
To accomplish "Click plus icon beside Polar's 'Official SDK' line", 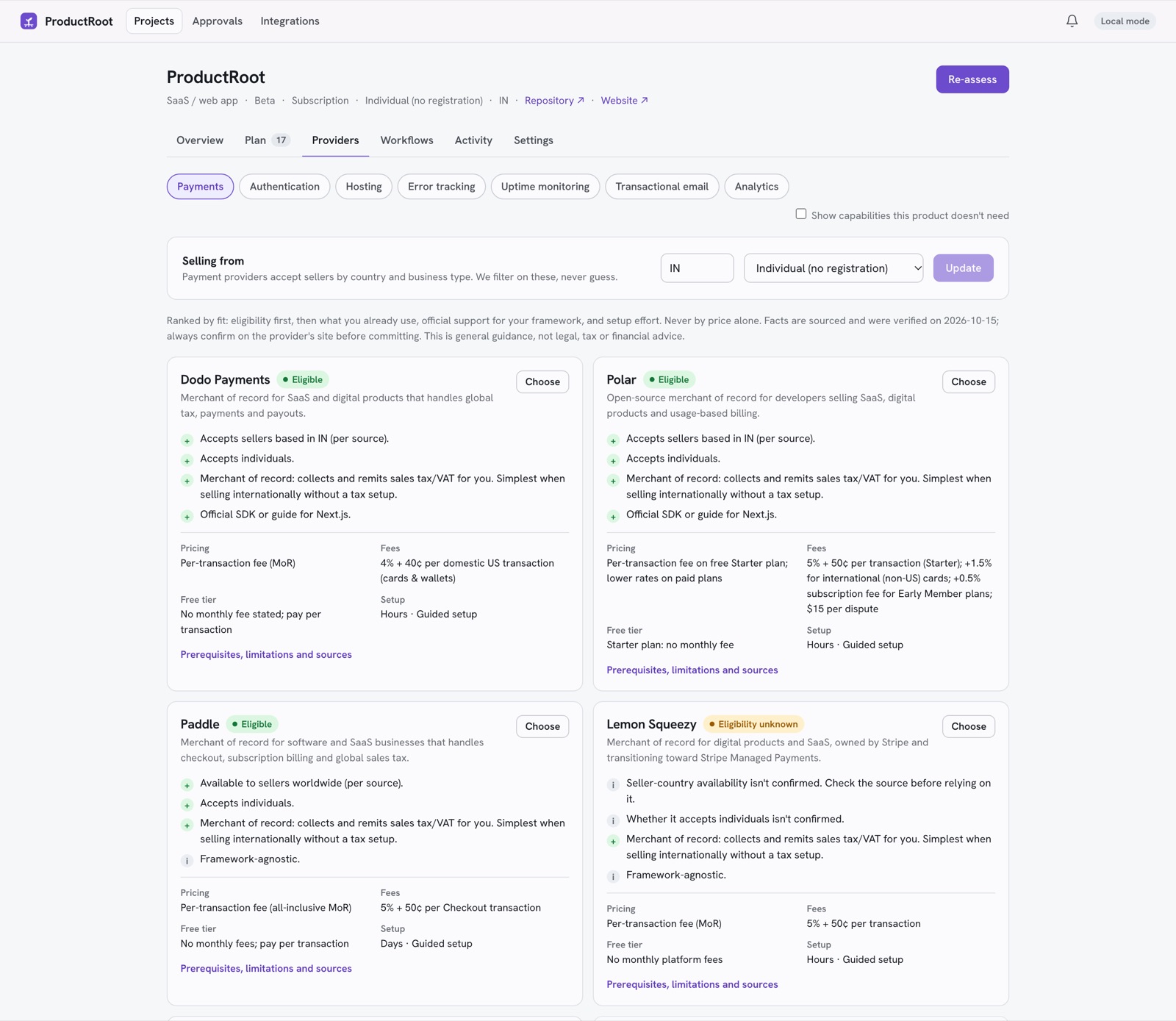I will (614, 516).
